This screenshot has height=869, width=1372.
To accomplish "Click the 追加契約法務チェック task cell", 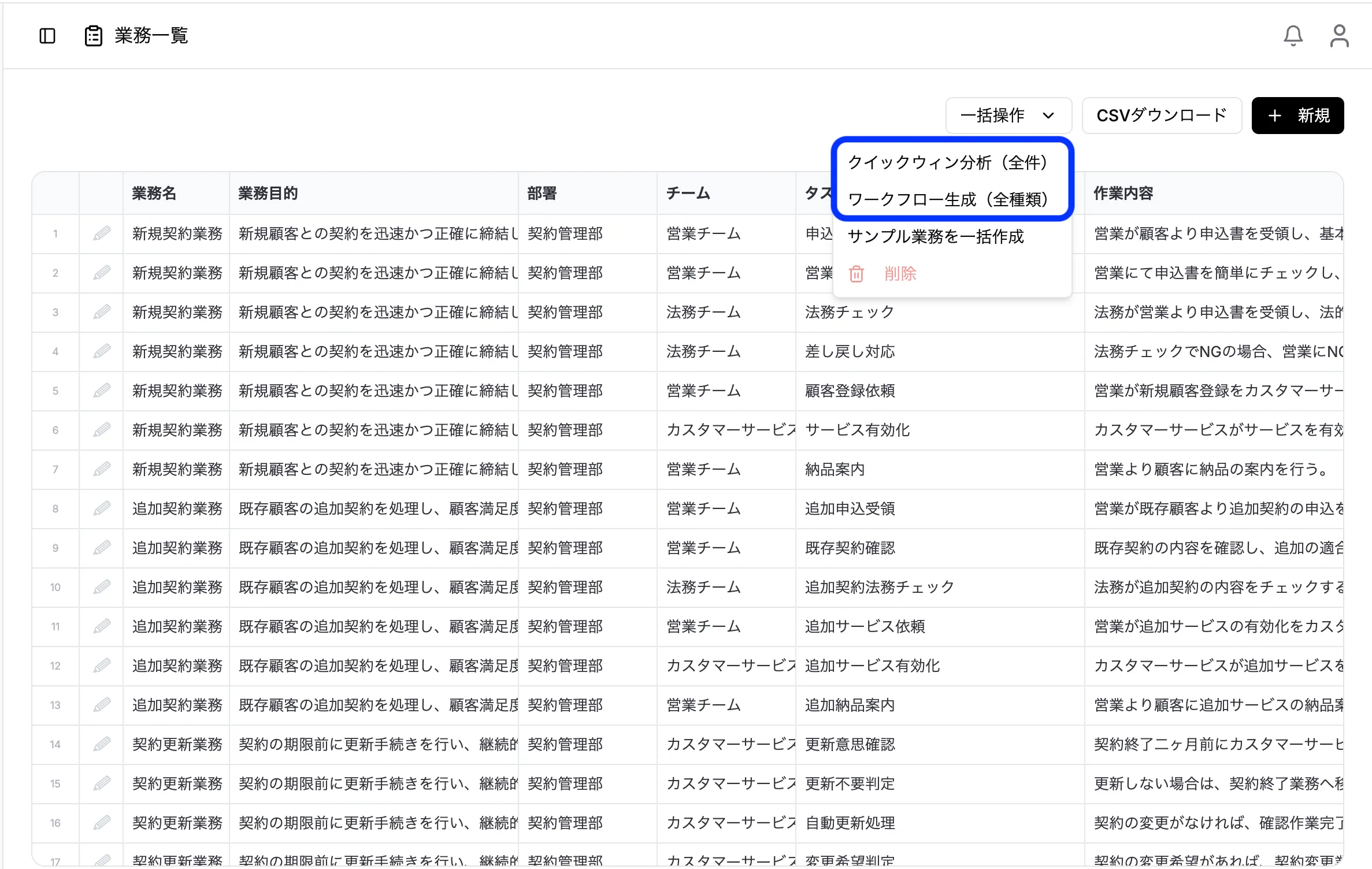I will click(940, 588).
